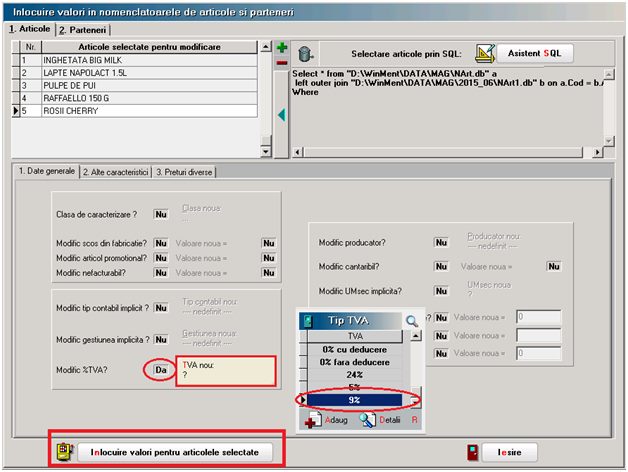Screen dimensions: 628x472
Task: Toggle Nu for Clasa de caracterizare
Action: click(x=160, y=214)
